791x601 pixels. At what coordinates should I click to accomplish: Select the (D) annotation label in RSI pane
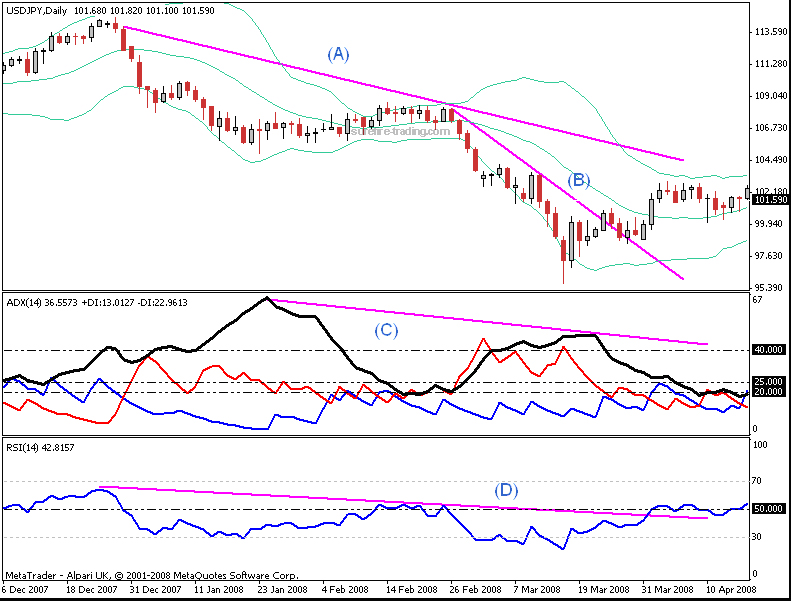pyautogui.click(x=506, y=490)
